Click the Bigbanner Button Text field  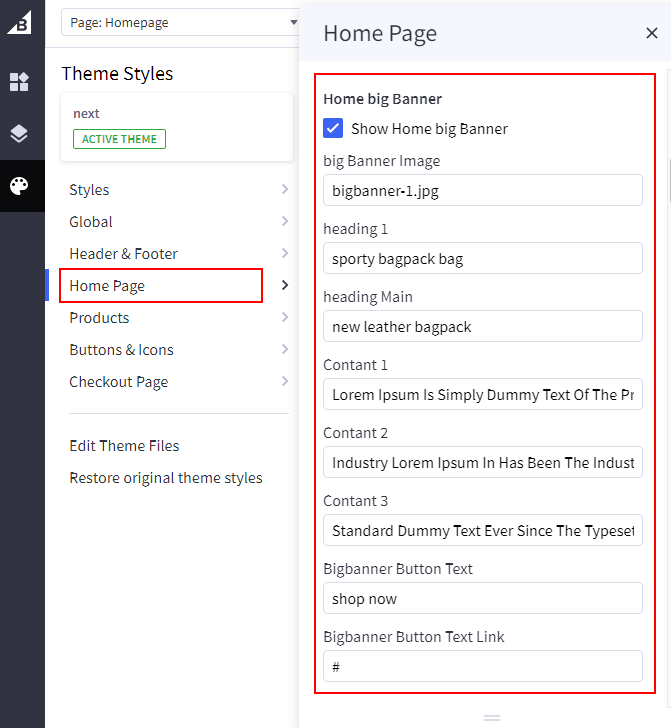coord(483,599)
